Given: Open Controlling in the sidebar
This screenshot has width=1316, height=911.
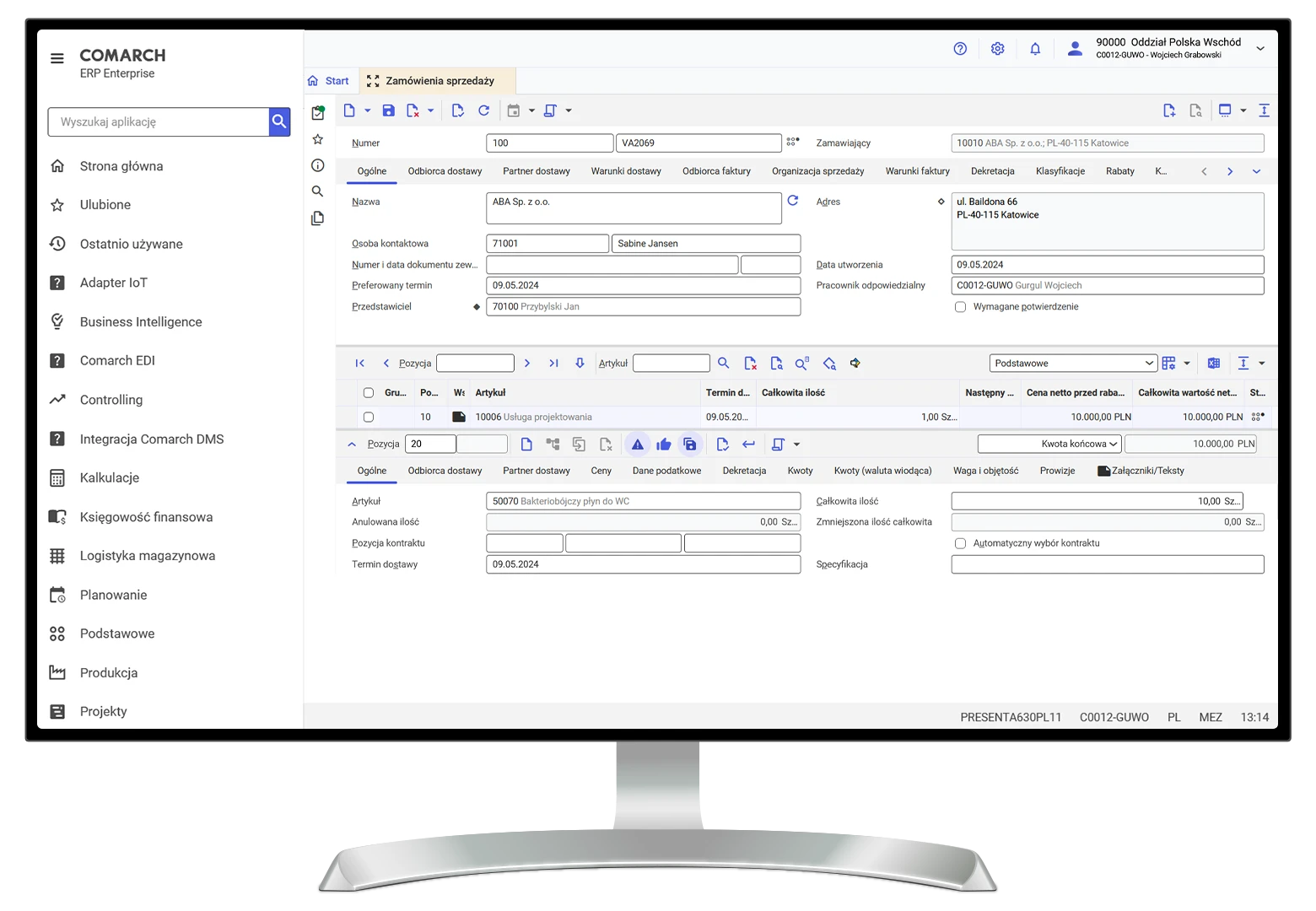Looking at the screenshot, I should pyautogui.click(x=111, y=400).
